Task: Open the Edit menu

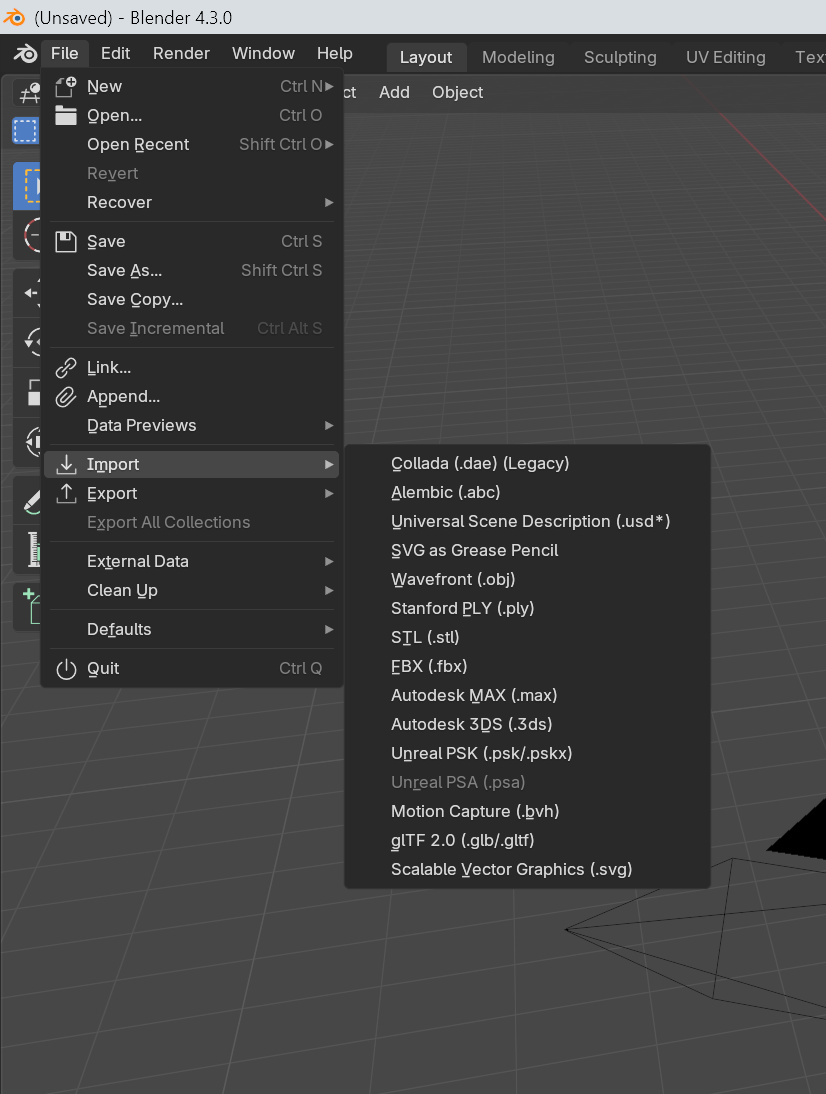Action: [115, 54]
